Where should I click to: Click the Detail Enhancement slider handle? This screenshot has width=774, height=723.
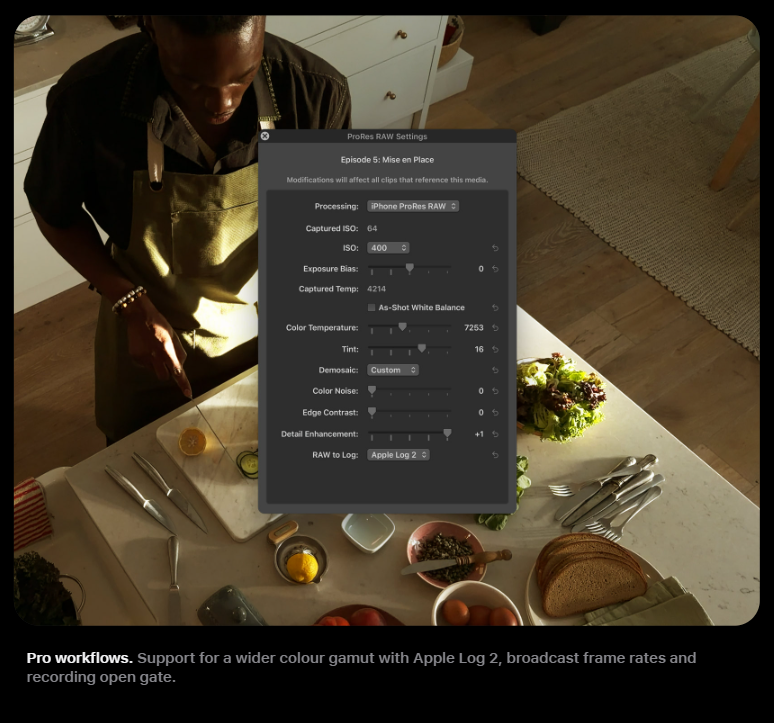pyautogui.click(x=447, y=434)
